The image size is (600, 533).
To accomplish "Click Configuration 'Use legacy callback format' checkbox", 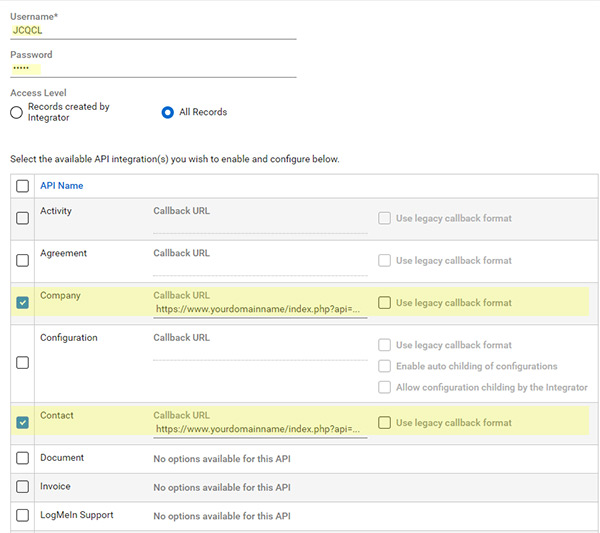I will pos(384,345).
